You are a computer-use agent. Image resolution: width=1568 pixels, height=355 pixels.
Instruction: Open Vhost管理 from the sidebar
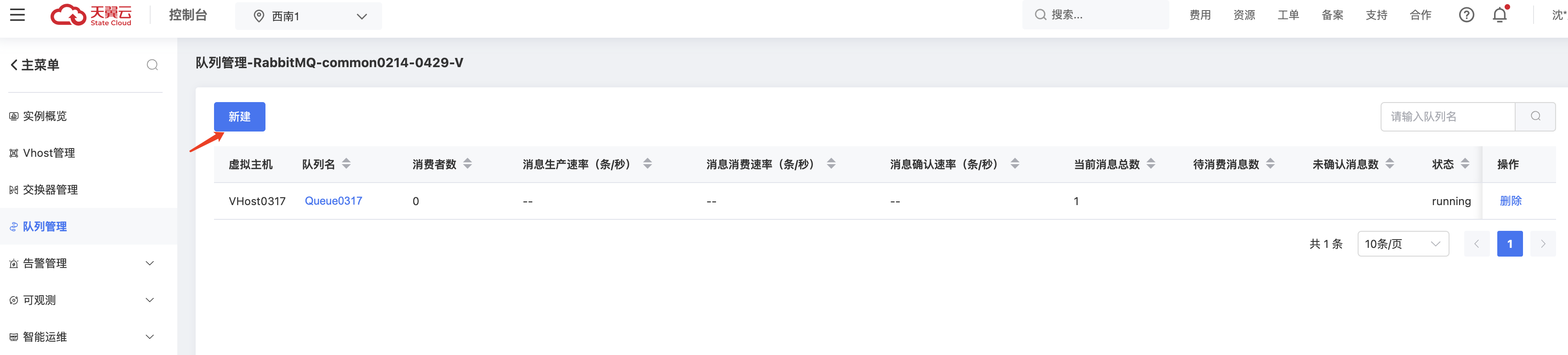click(x=49, y=153)
